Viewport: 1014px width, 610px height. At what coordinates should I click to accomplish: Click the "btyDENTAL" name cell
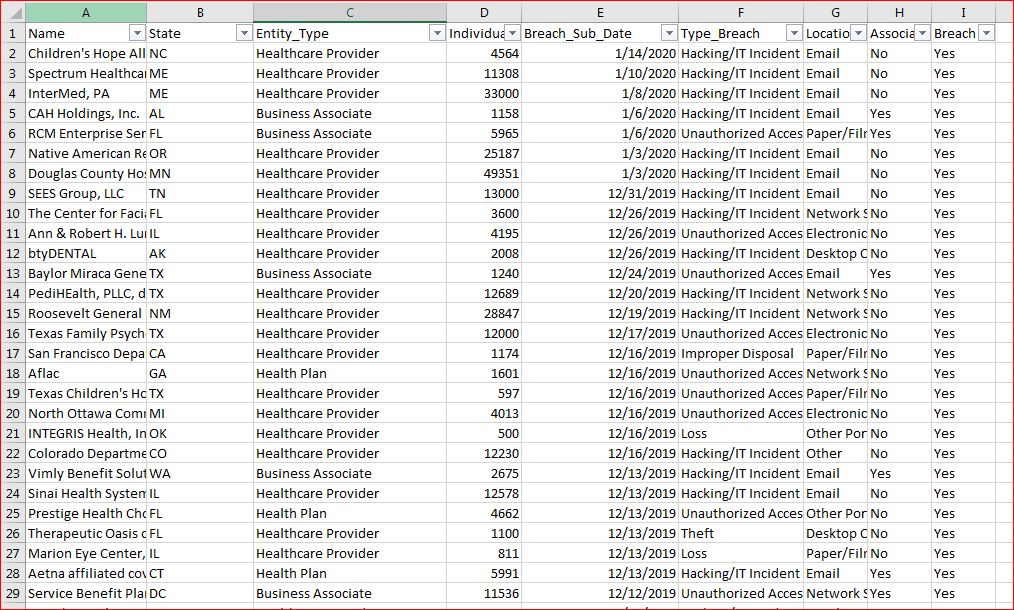[86, 253]
